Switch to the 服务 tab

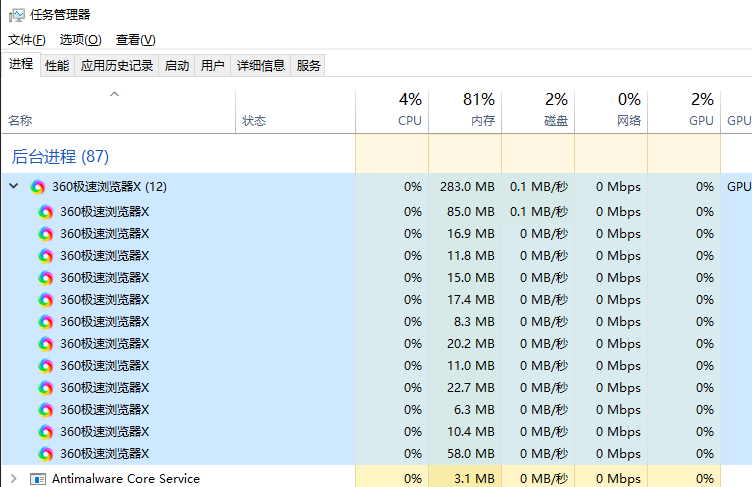(x=308, y=66)
